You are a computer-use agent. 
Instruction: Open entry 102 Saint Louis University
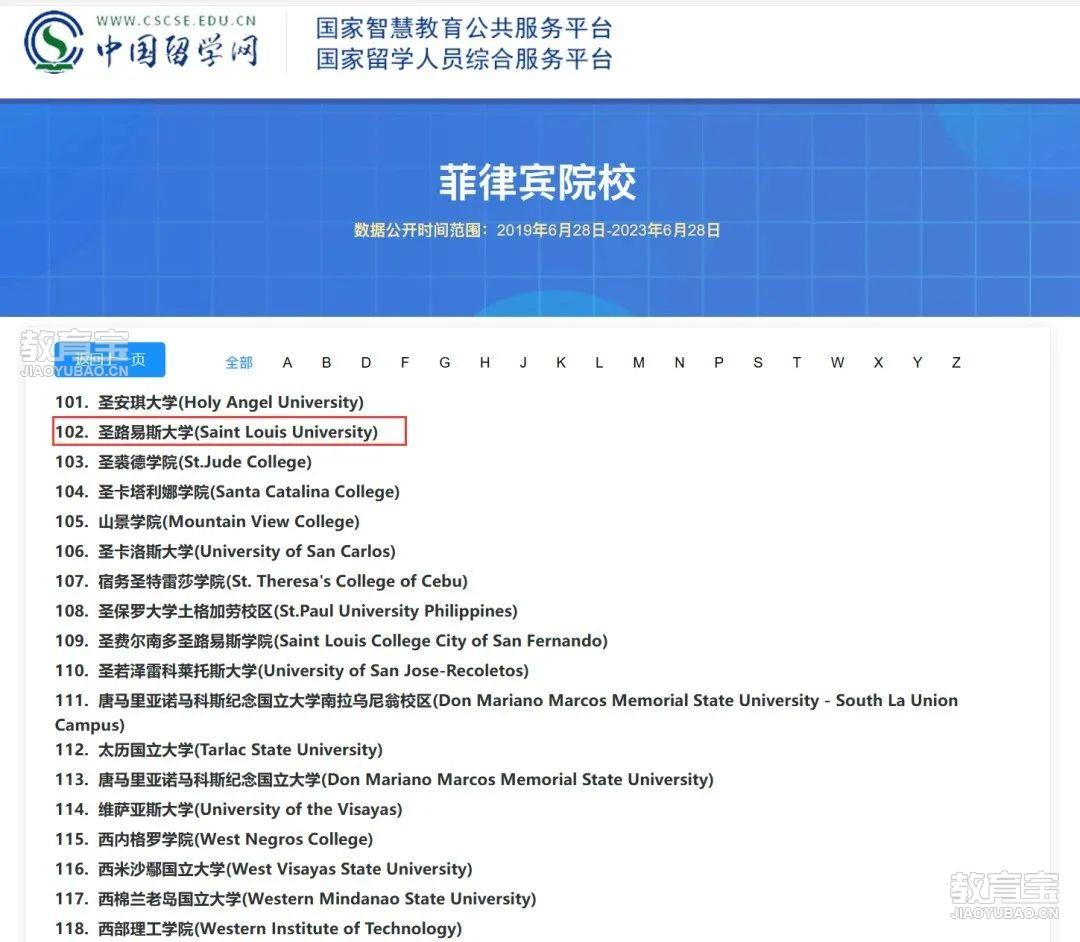(x=216, y=432)
